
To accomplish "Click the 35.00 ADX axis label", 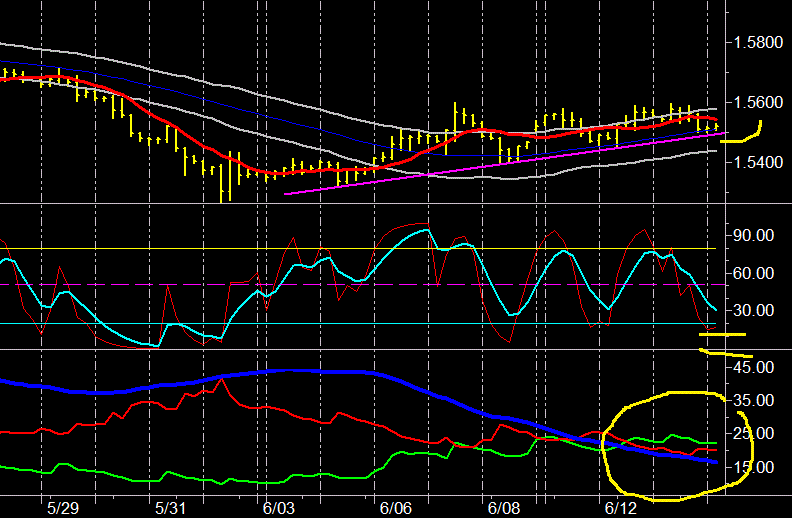I will coord(754,400).
